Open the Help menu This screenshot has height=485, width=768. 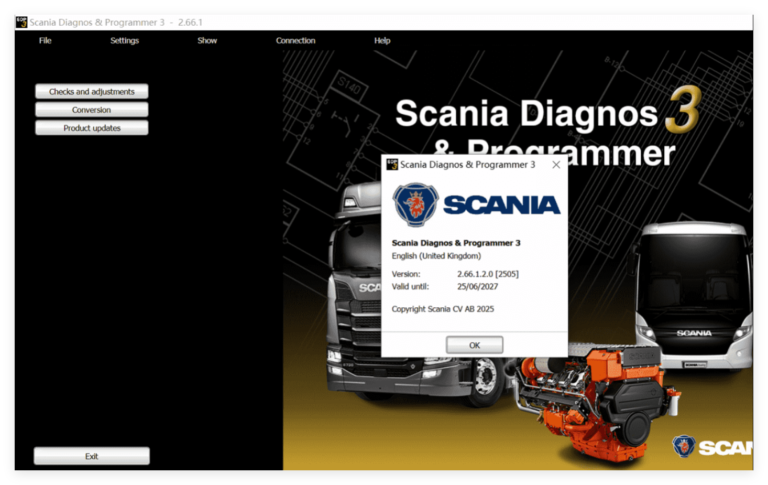pyautogui.click(x=382, y=41)
